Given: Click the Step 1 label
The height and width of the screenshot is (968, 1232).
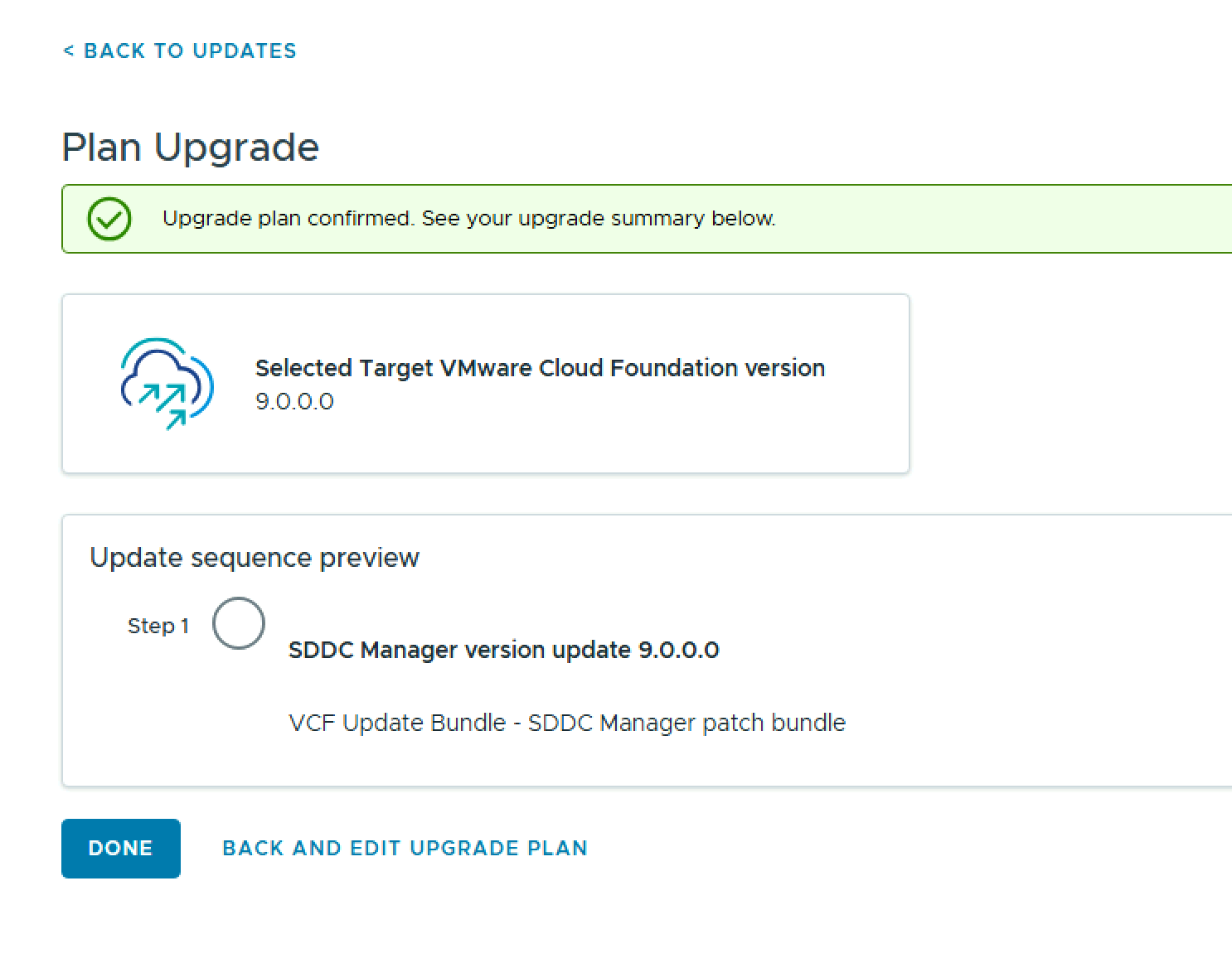Looking at the screenshot, I should pos(158,626).
